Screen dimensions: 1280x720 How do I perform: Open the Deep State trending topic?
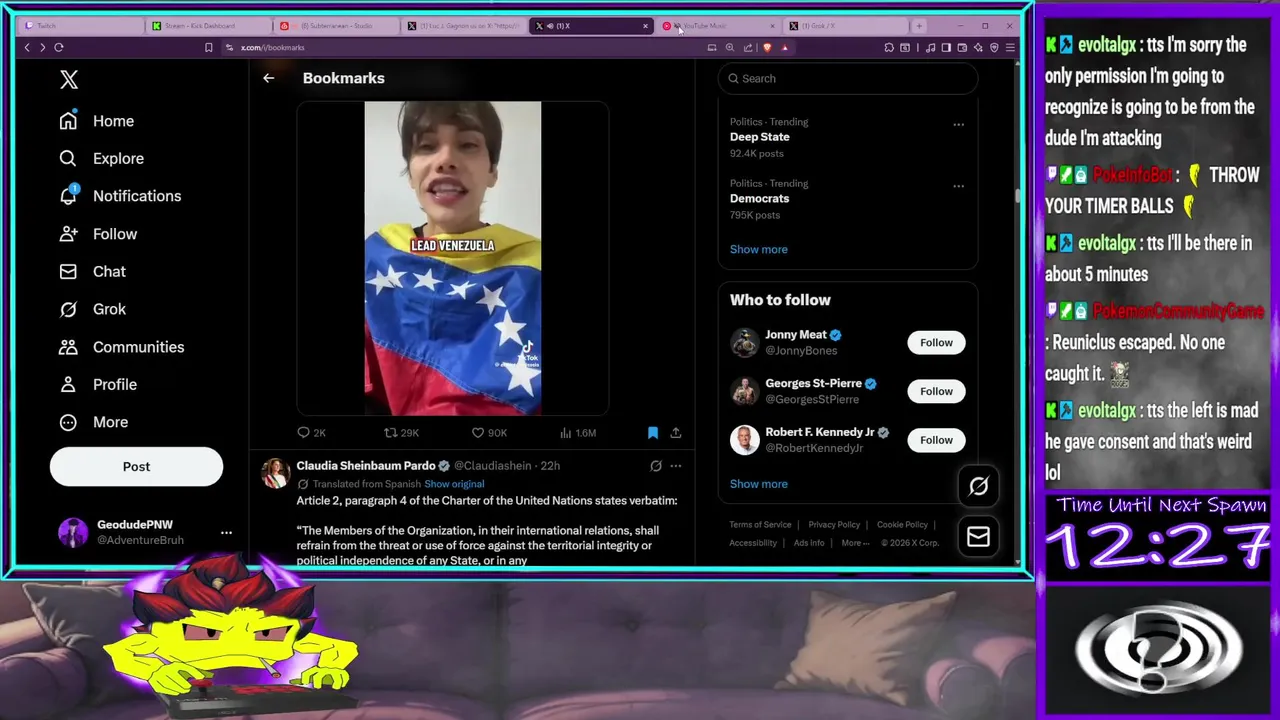(759, 137)
